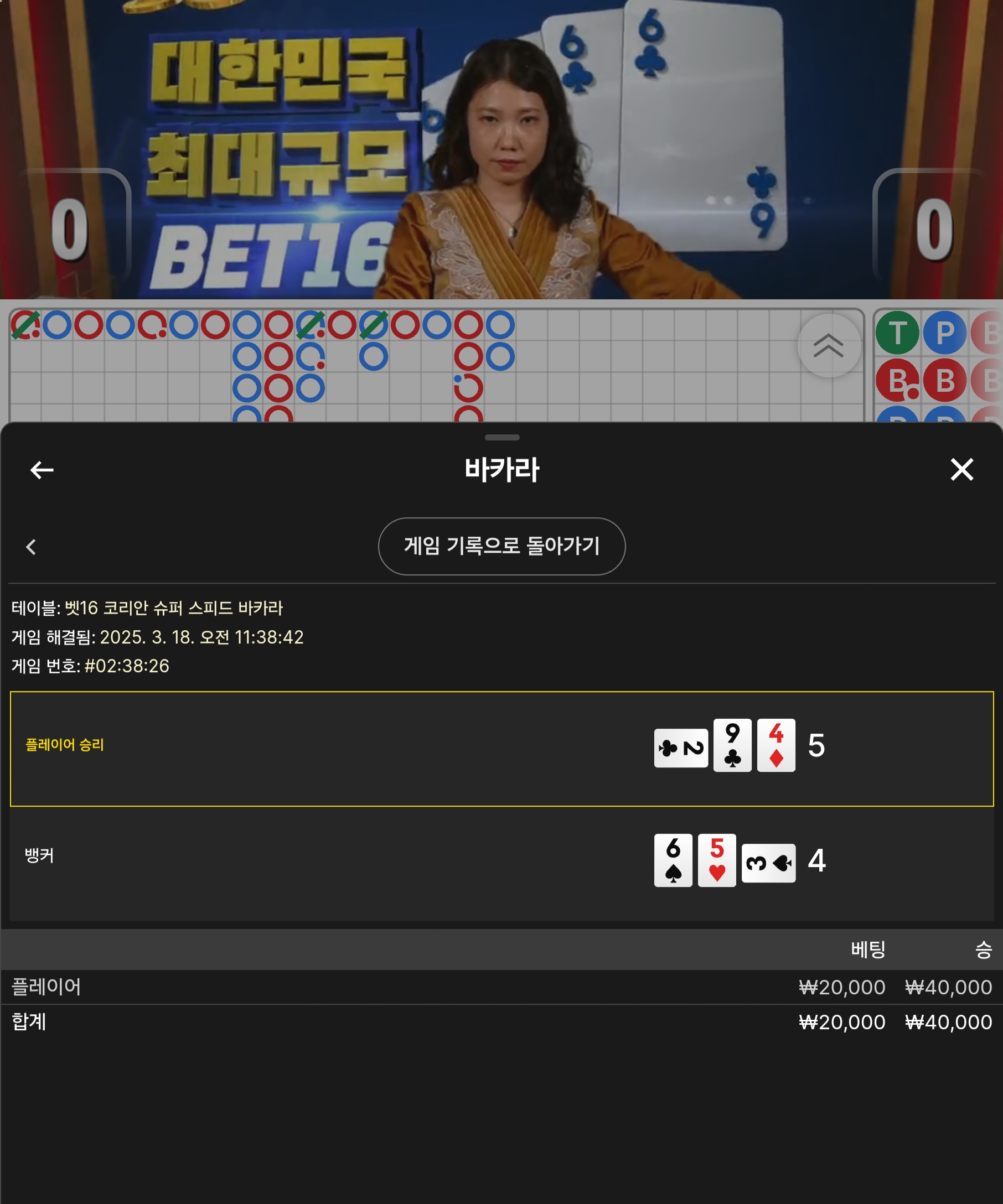Click 게임 기록으로 돌아가기 button
The image size is (1003, 1204).
click(x=502, y=546)
